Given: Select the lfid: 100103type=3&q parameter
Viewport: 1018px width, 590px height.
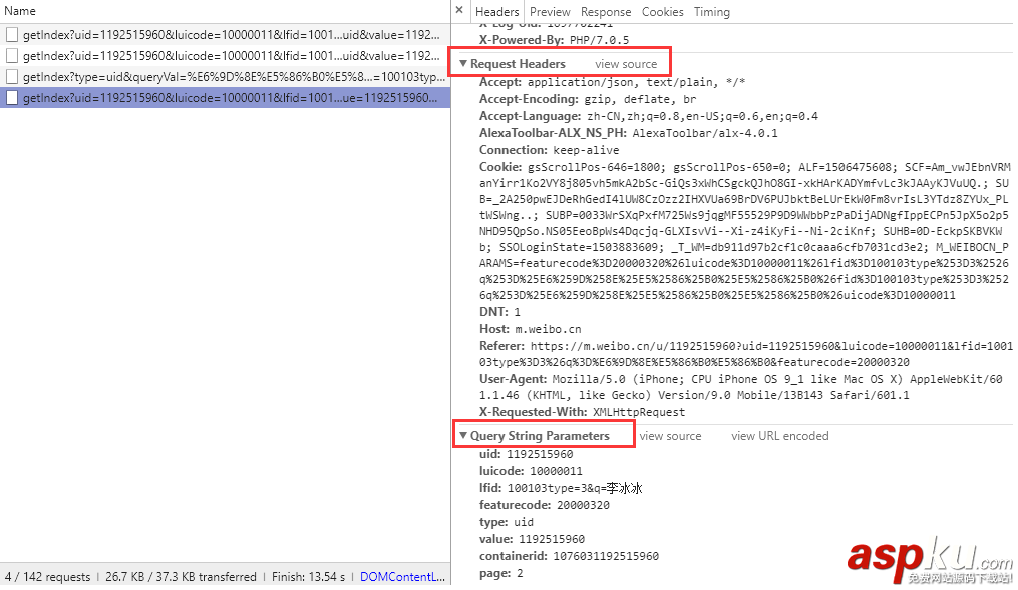Looking at the screenshot, I should pos(560,487).
